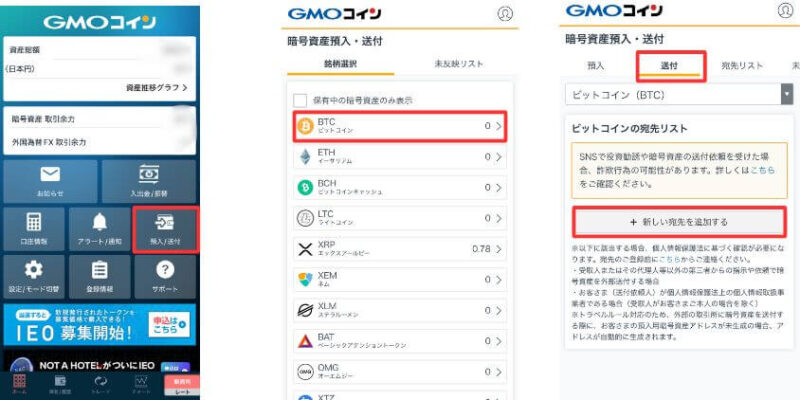Tap the 預入/送付 wallet icon

tap(165, 222)
